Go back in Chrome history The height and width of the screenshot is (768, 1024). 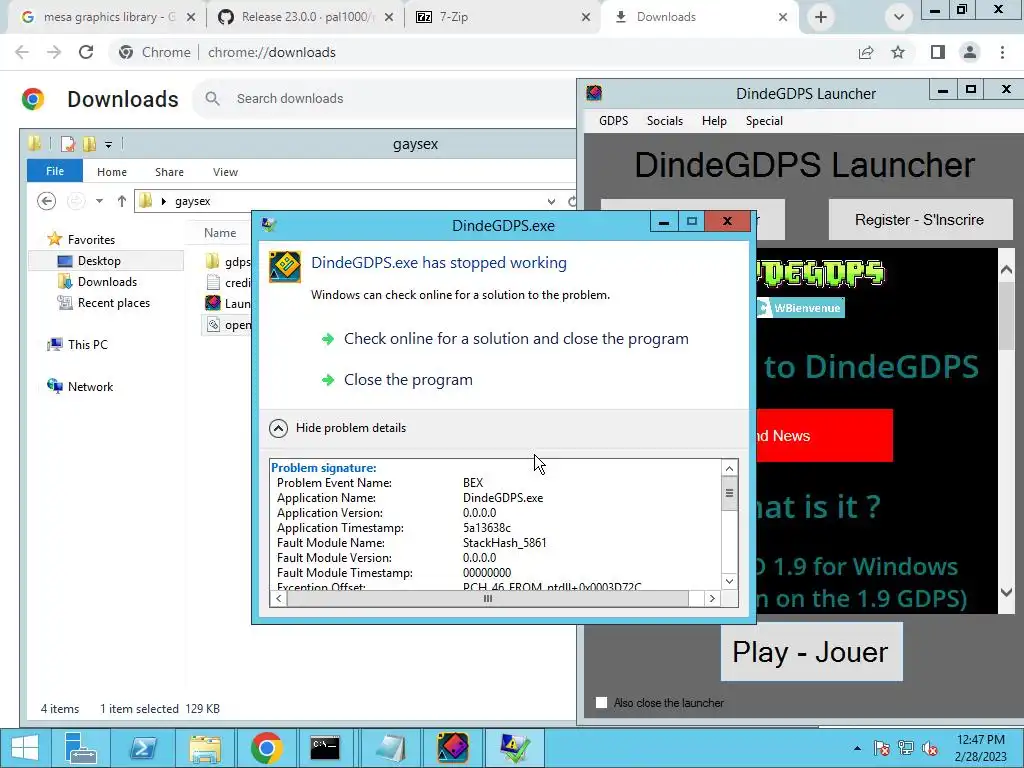click(22, 52)
